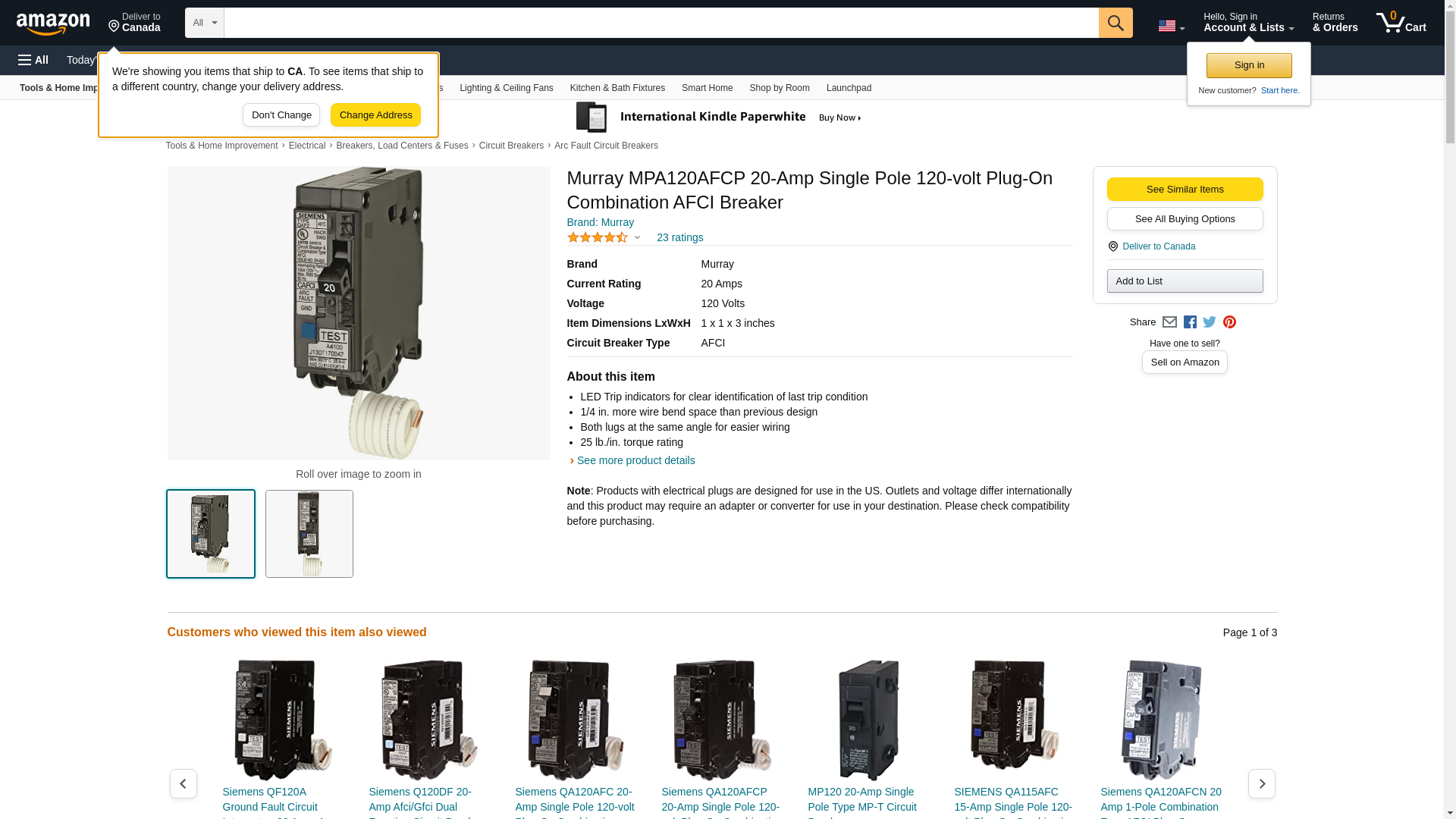Expand See more product details
Viewport: 1456px width, 819px height.
pos(635,460)
